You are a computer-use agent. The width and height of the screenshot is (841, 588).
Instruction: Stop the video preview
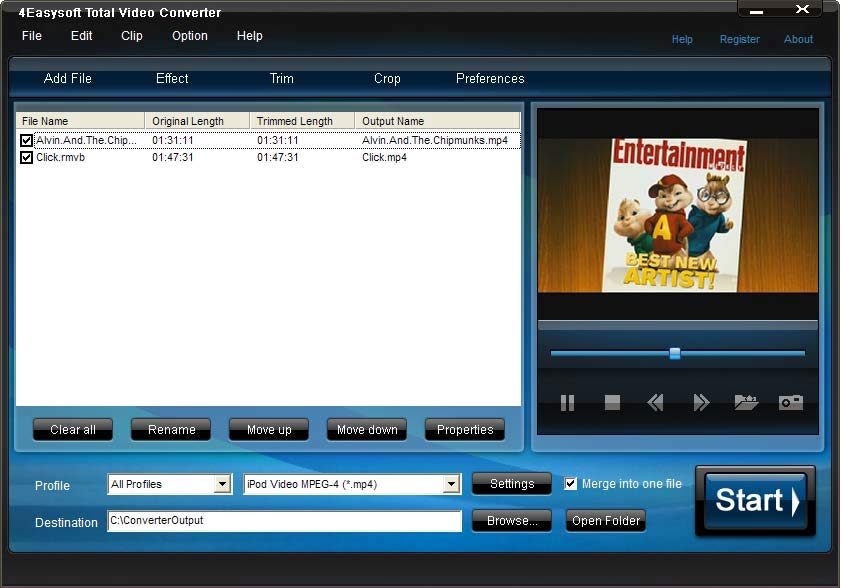click(x=612, y=403)
